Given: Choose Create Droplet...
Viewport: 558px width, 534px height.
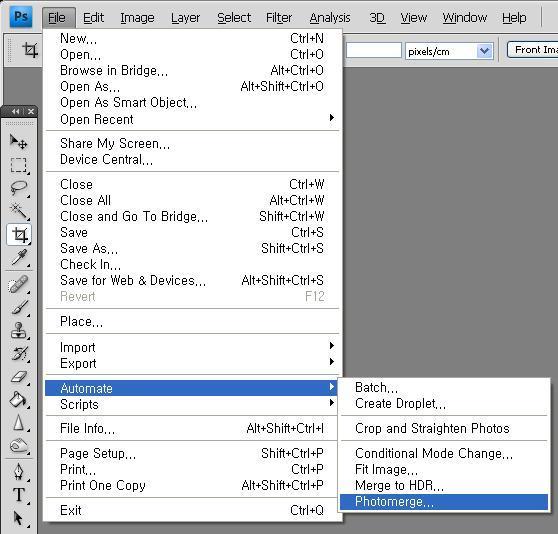Looking at the screenshot, I should tap(444, 403).
